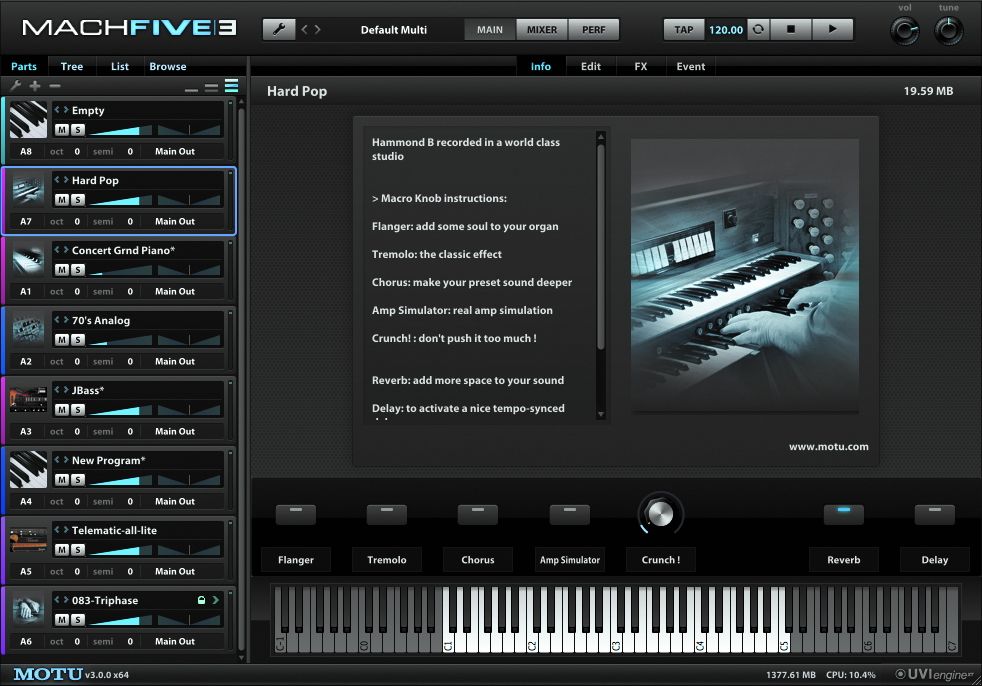This screenshot has height=686, width=982.
Task: Click the master vol knob
Action: click(904, 31)
